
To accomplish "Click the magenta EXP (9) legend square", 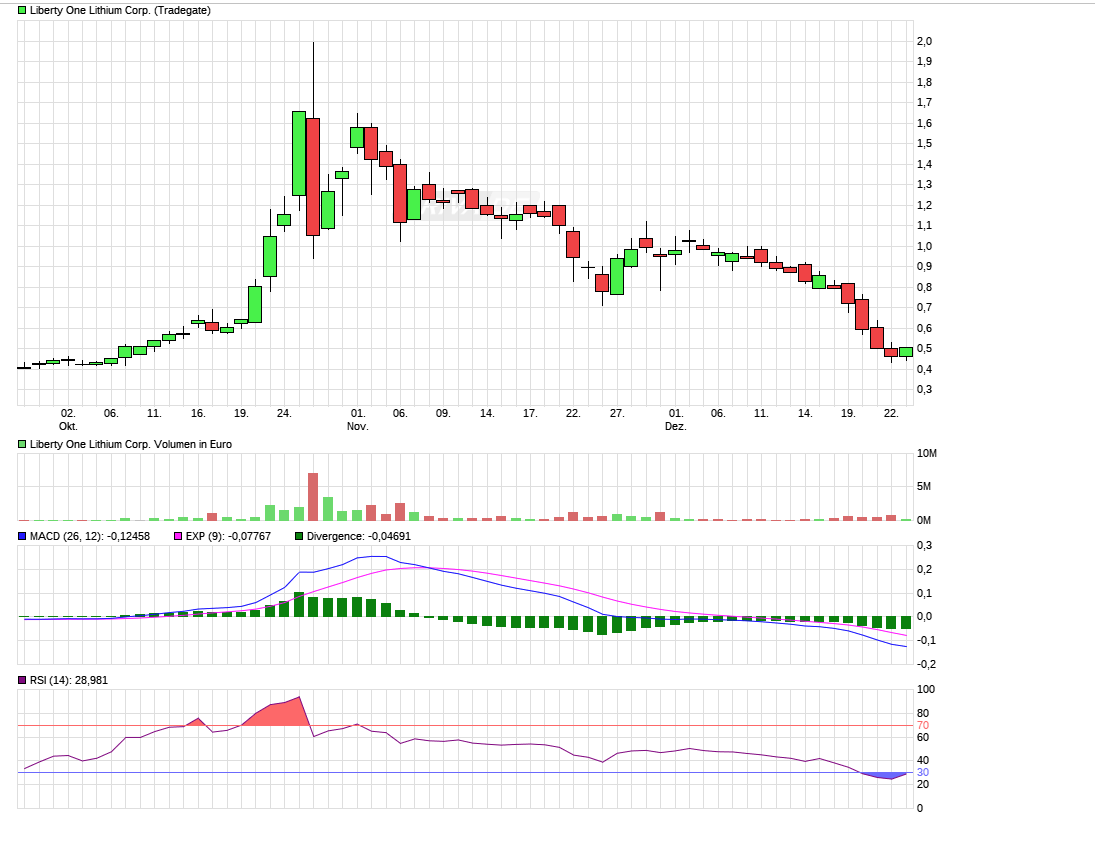I will click(179, 537).
